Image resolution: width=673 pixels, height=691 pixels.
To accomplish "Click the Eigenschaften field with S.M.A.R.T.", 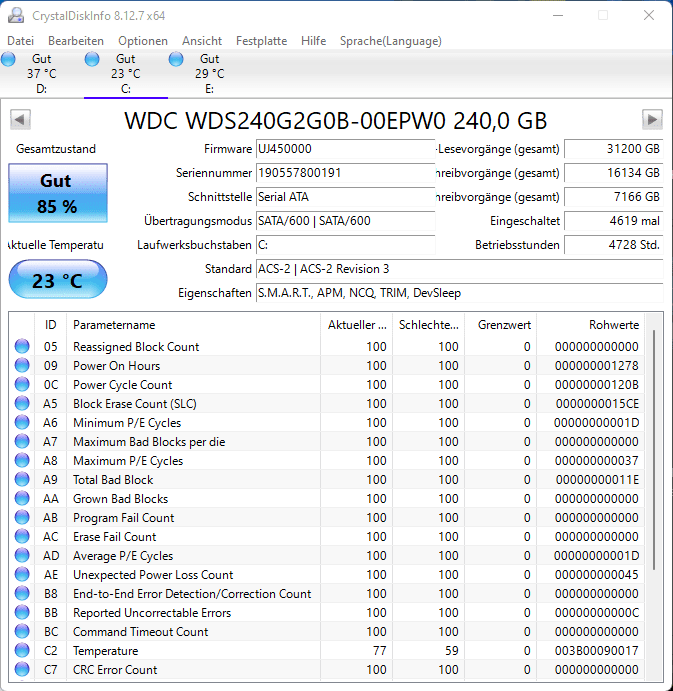I will [459, 293].
